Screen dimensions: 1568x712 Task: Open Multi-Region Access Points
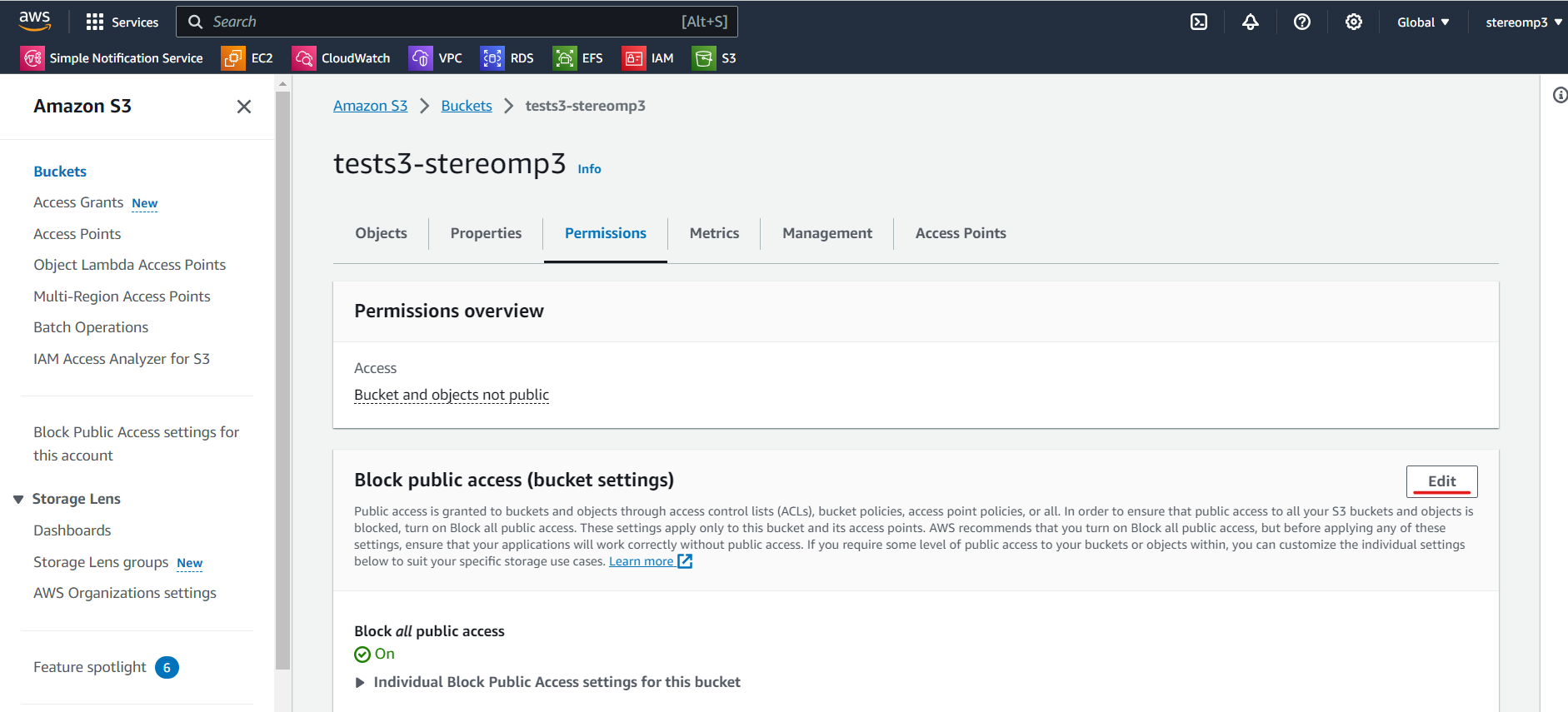click(x=122, y=296)
